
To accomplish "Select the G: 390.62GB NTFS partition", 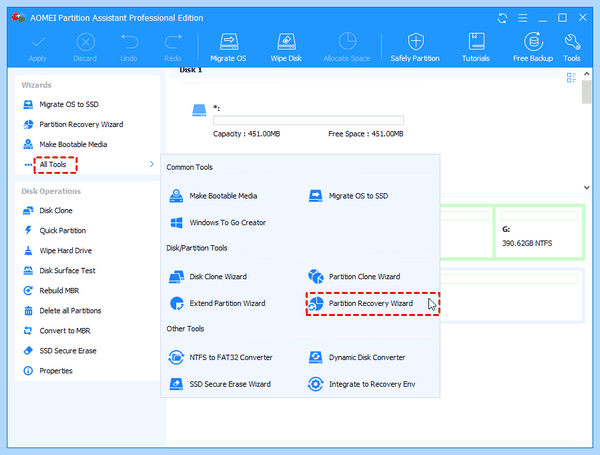I will pyautogui.click(x=539, y=232).
